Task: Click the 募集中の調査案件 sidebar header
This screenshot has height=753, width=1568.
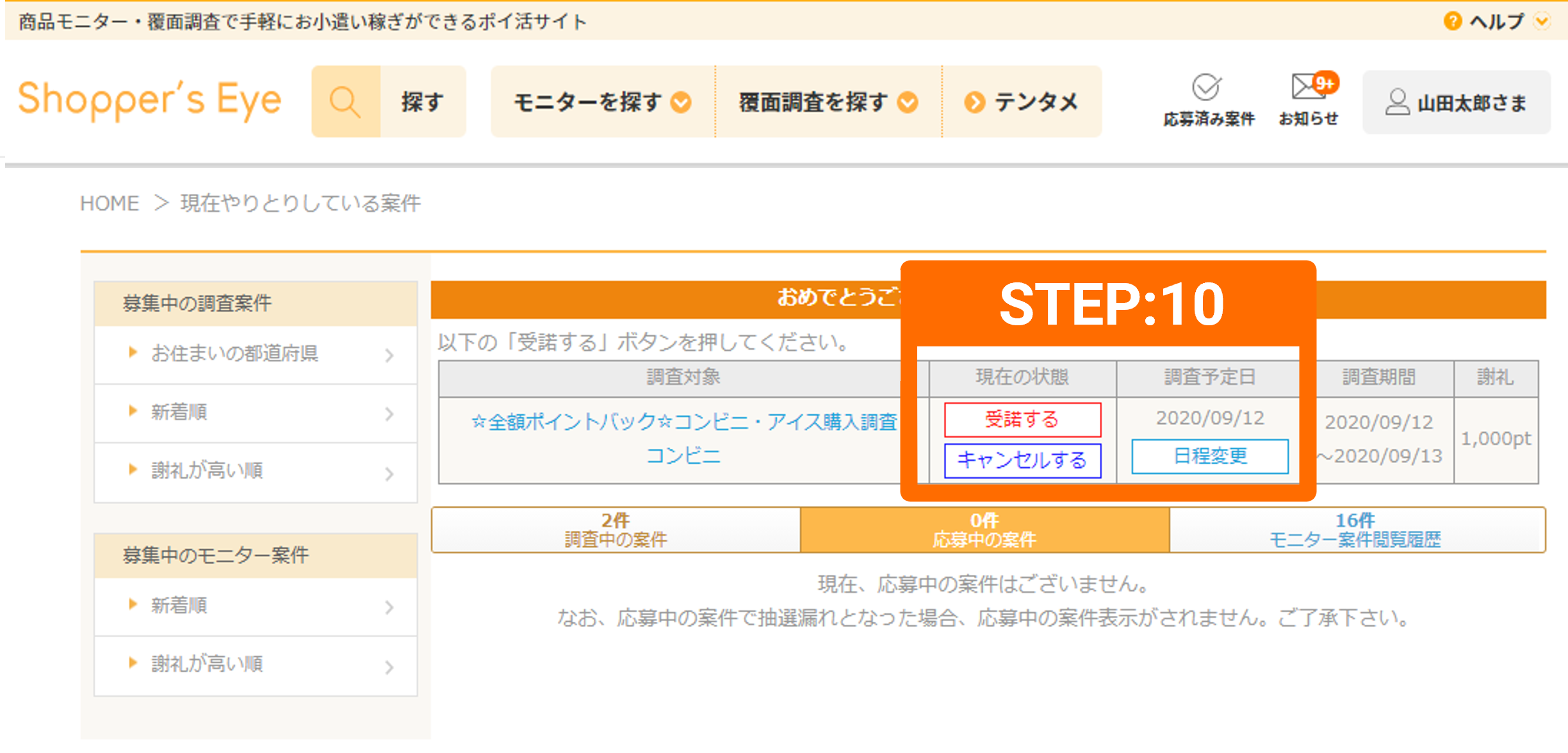Action: 256,304
